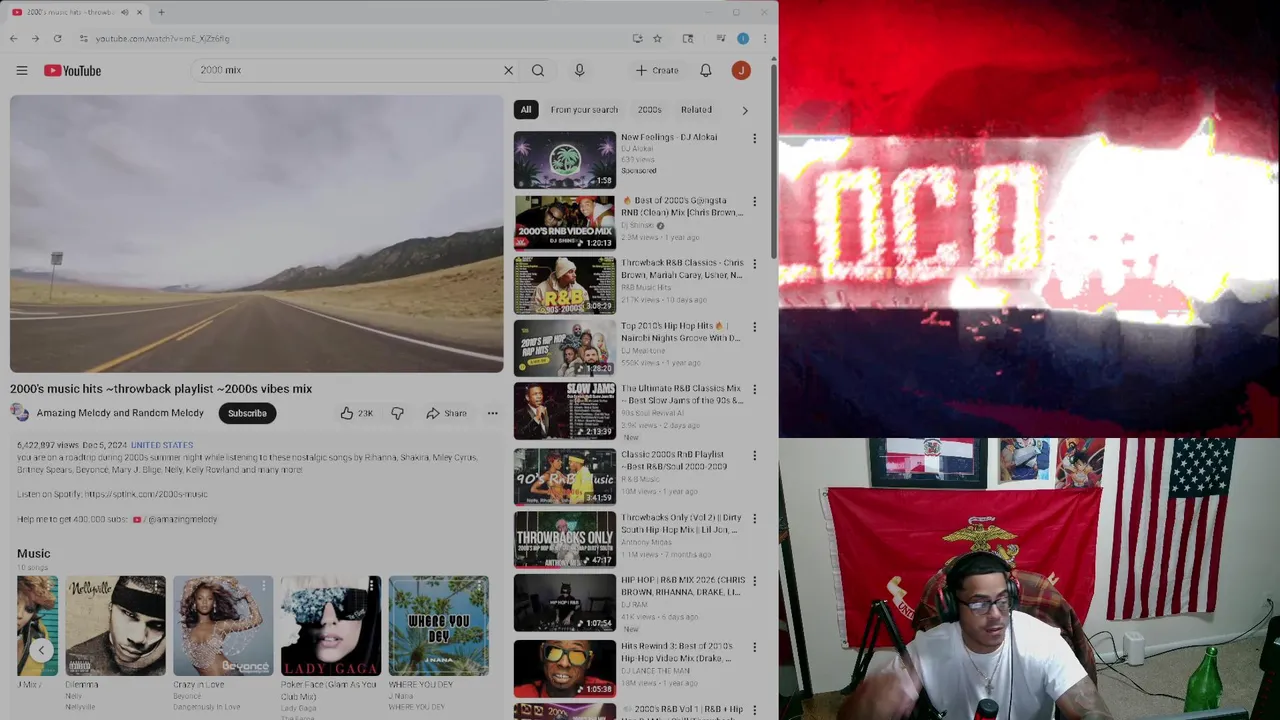Open Throwback R&B Classics thumbnail
Viewport: 1280px width, 720px height.
[x=565, y=286]
